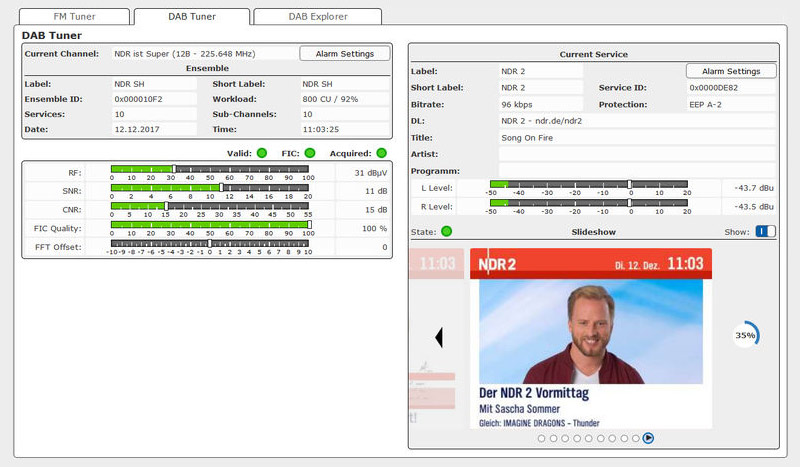Image resolution: width=800 pixels, height=467 pixels.
Task: Click the L Level reading '-43.7 dBu'
Action: click(x=754, y=188)
